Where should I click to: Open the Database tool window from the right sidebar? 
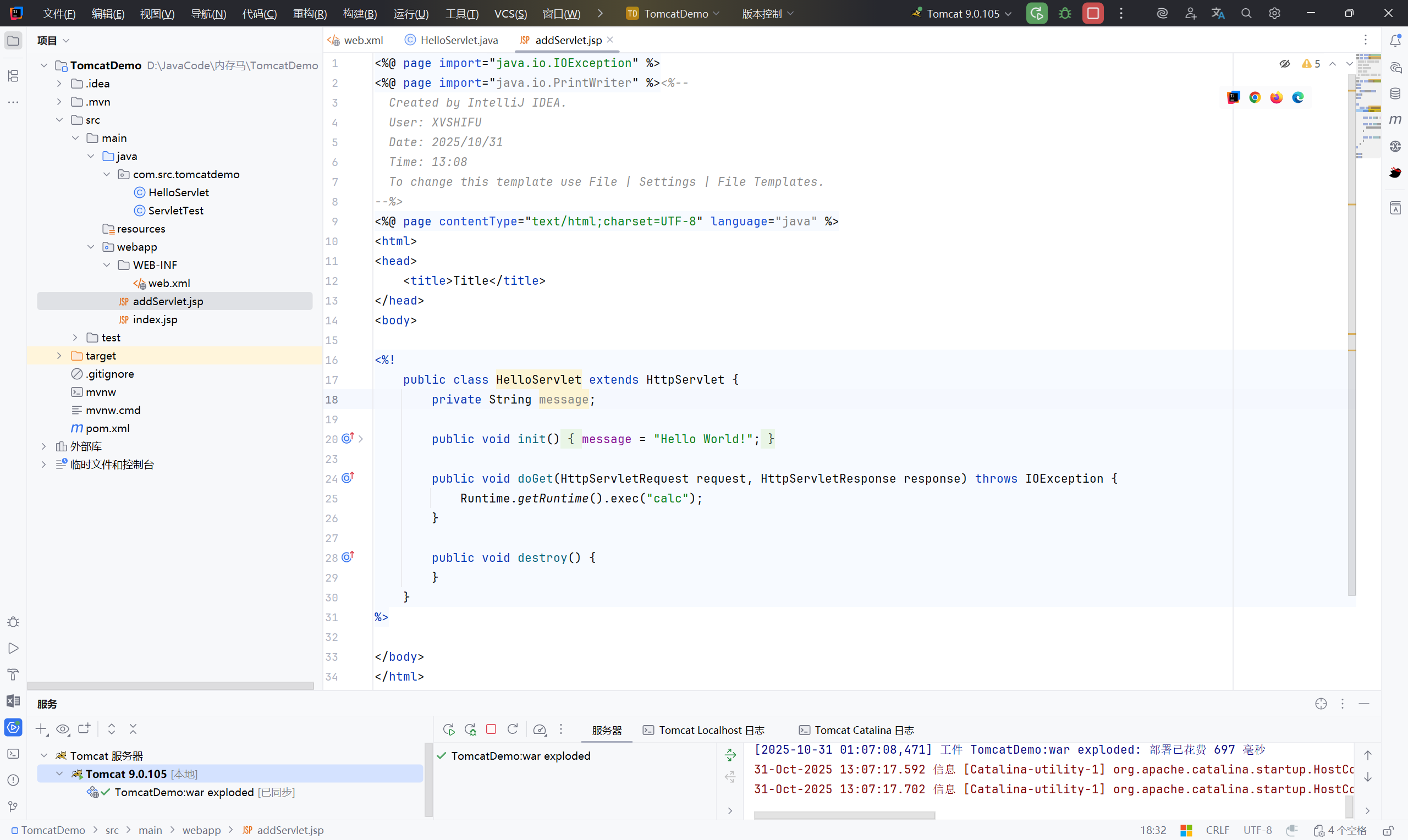click(1395, 93)
